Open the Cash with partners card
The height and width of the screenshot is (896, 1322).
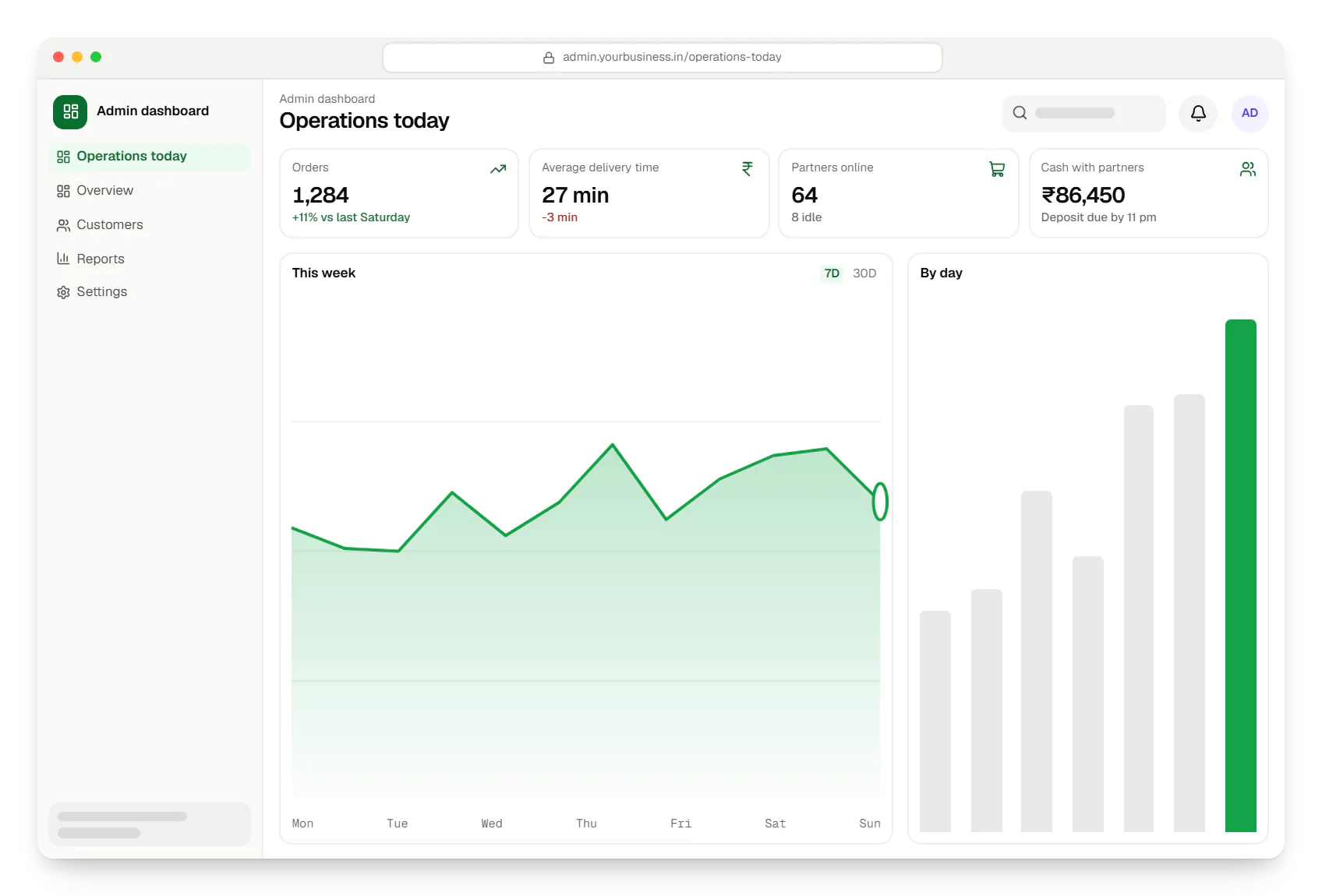tap(1149, 193)
